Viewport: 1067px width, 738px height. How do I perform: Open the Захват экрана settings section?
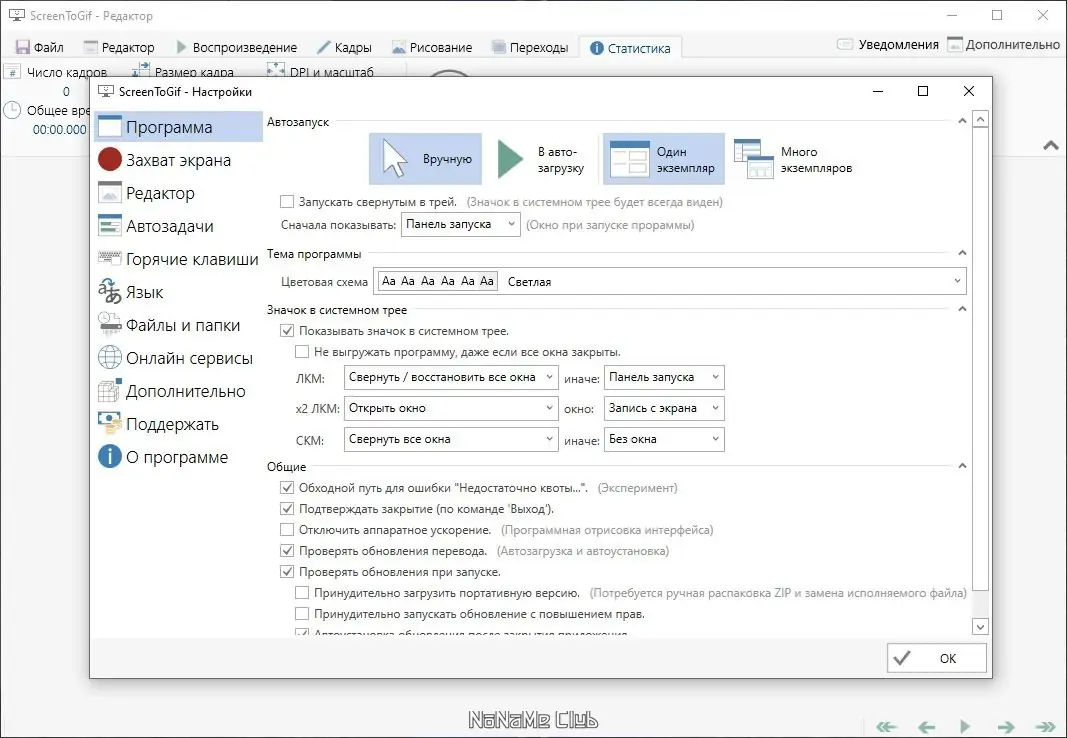(x=178, y=160)
